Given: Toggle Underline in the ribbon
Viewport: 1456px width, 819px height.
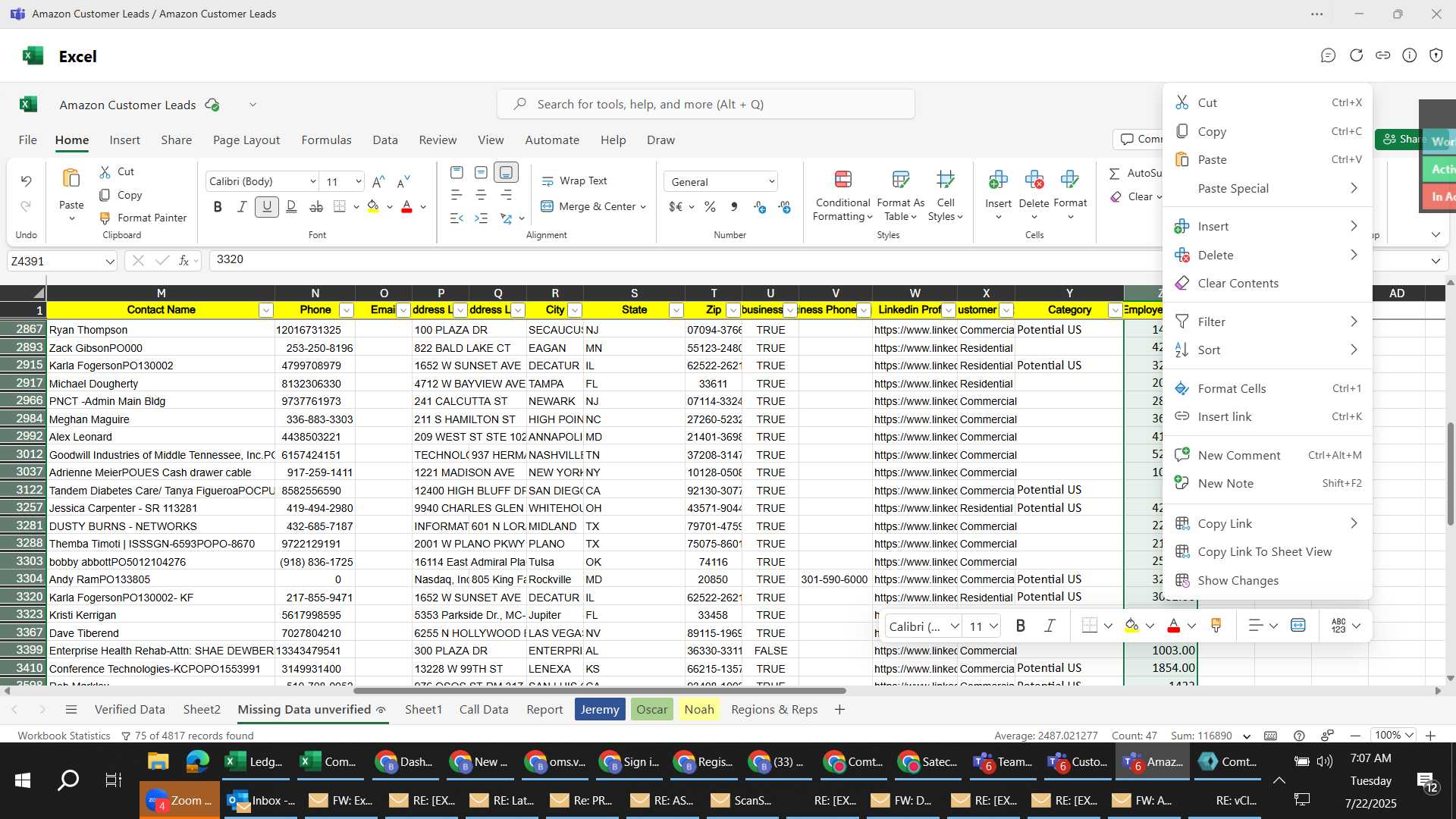Looking at the screenshot, I should click(266, 206).
